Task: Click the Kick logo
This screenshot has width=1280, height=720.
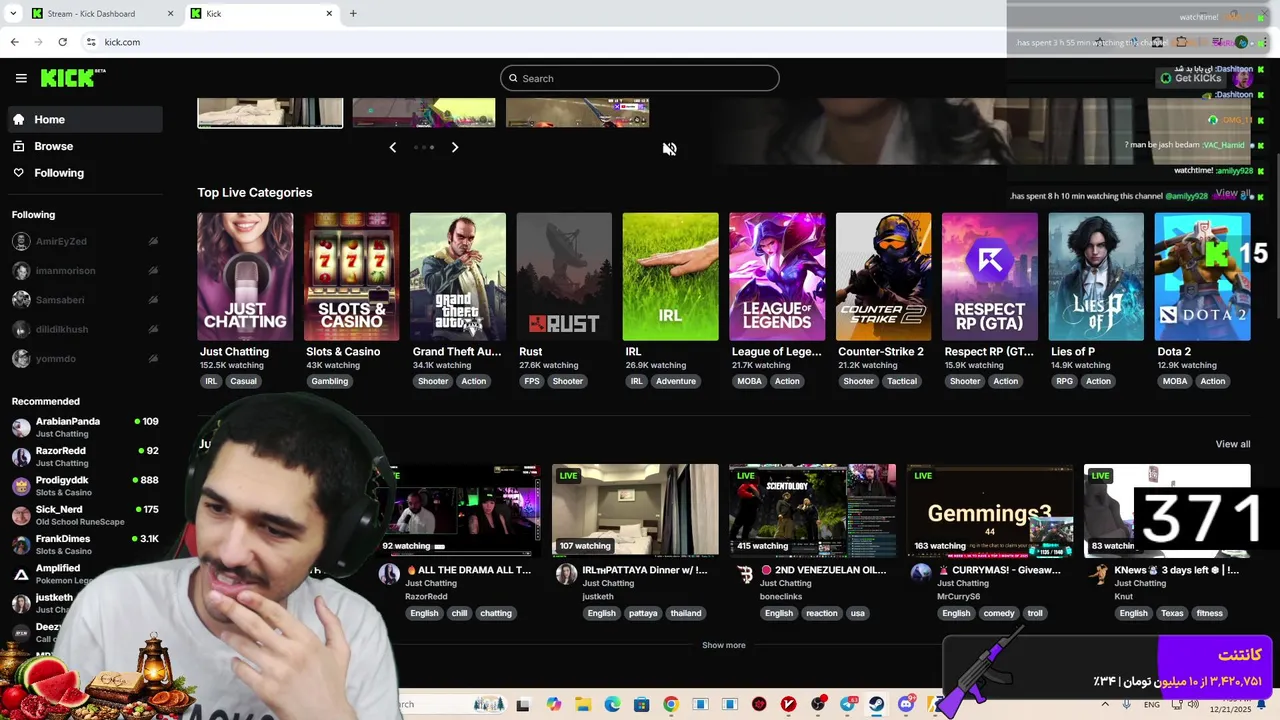Action: (73, 78)
